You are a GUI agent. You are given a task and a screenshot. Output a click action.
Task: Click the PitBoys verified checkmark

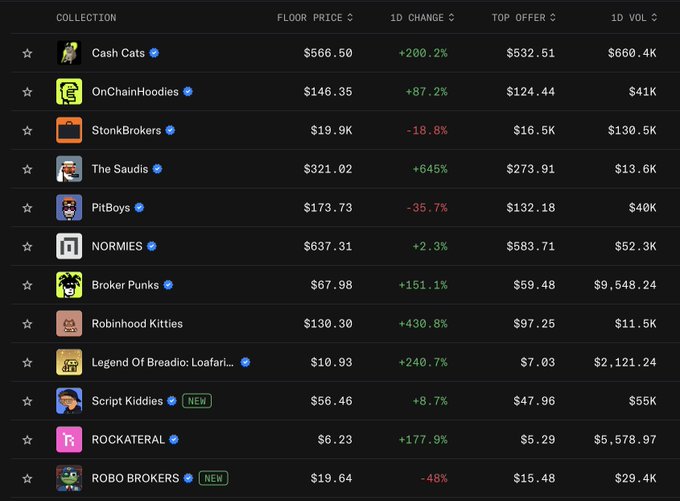click(x=139, y=207)
